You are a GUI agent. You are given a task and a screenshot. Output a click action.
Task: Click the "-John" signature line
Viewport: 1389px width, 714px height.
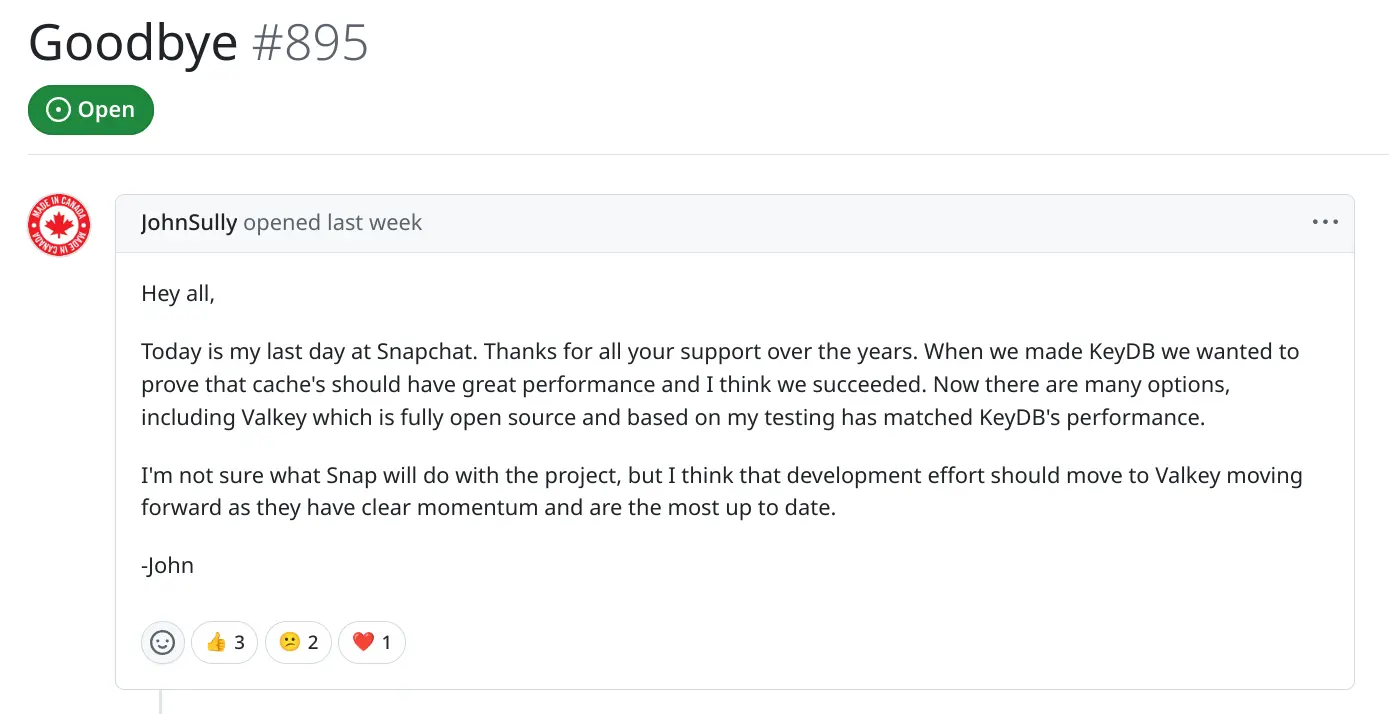coord(167,566)
